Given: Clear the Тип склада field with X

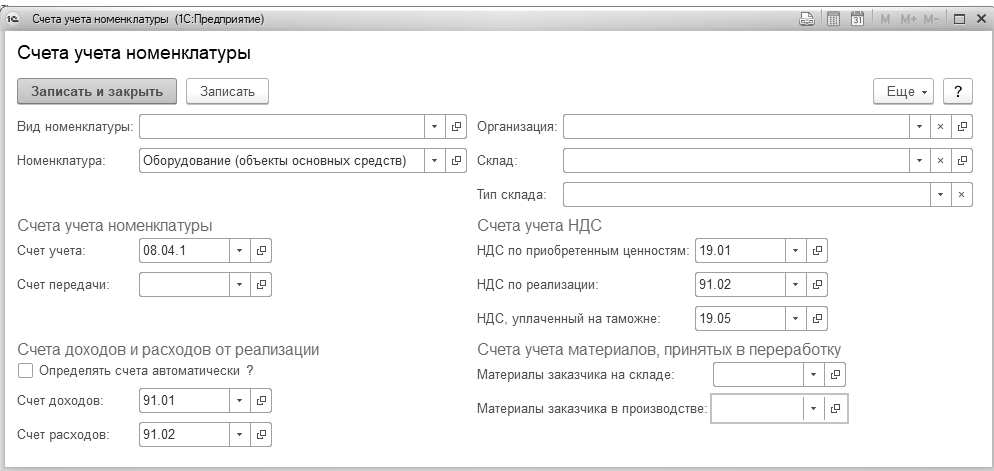Looking at the screenshot, I should 961,194.
